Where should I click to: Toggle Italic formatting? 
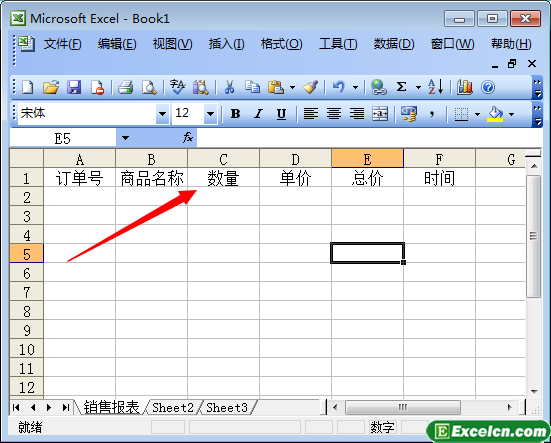click(258, 114)
